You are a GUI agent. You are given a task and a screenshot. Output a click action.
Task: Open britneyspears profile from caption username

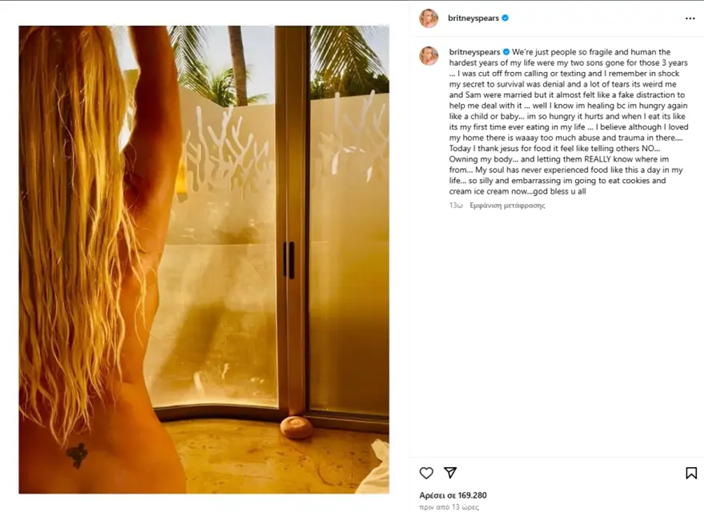click(475, 52)
